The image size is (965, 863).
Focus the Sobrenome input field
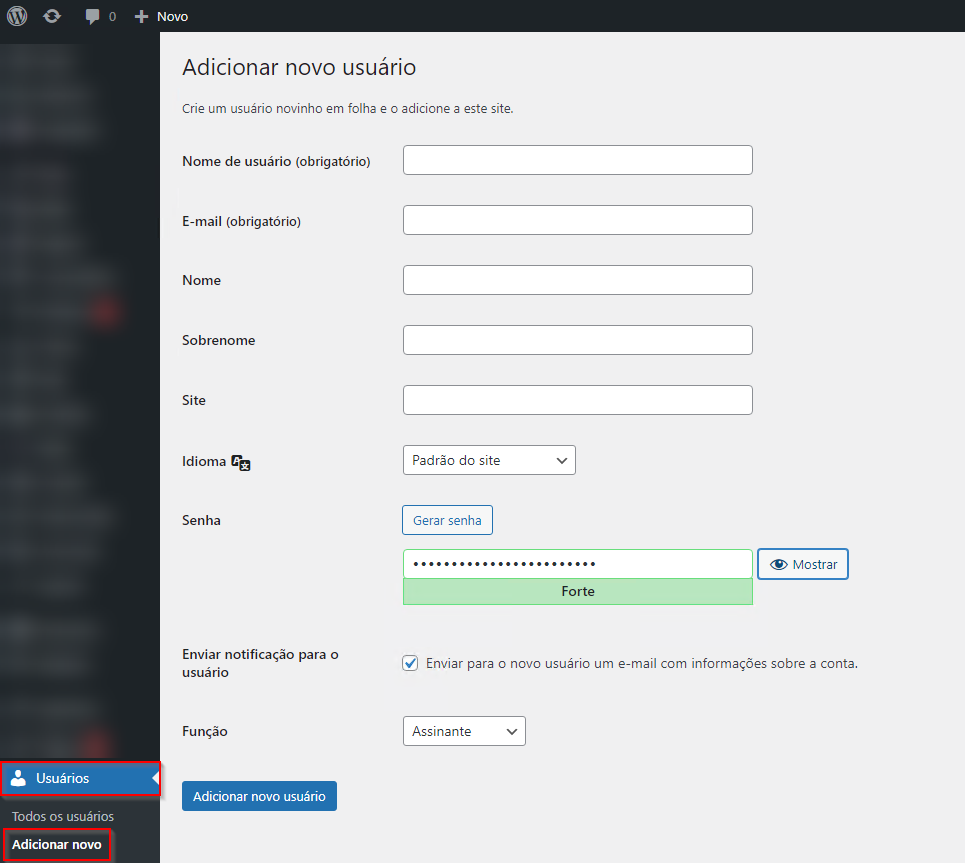[578, 340]
